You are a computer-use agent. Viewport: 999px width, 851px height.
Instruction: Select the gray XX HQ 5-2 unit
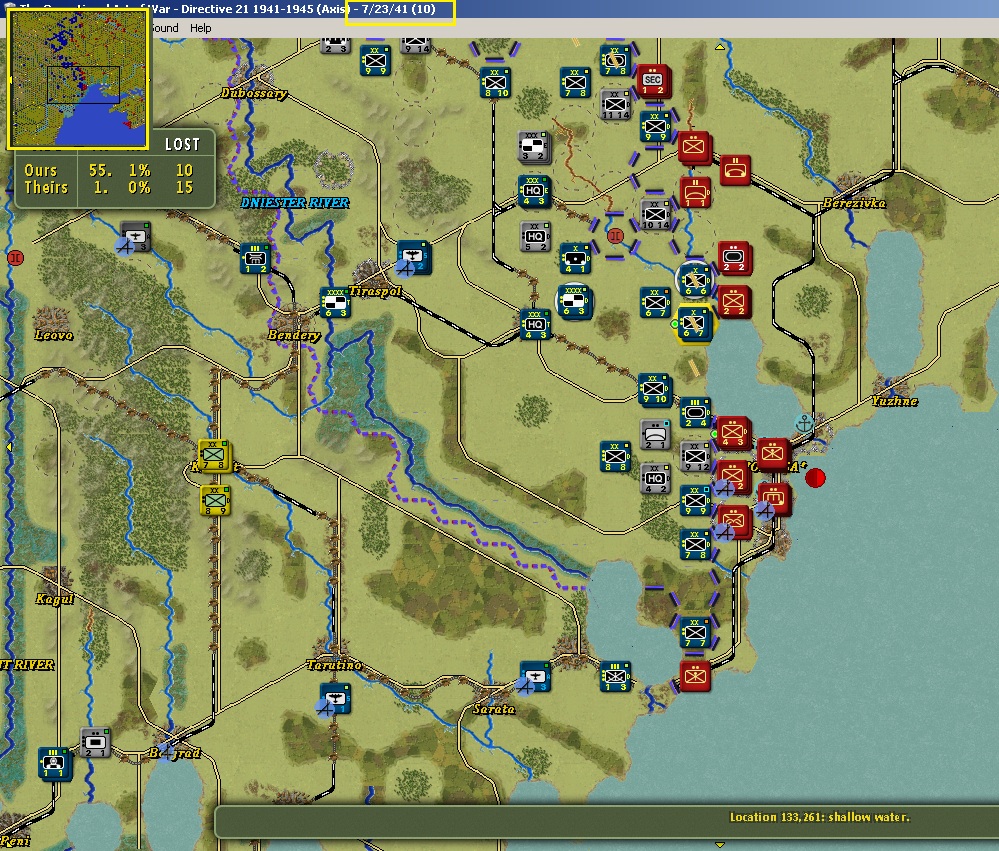point(535,237)
